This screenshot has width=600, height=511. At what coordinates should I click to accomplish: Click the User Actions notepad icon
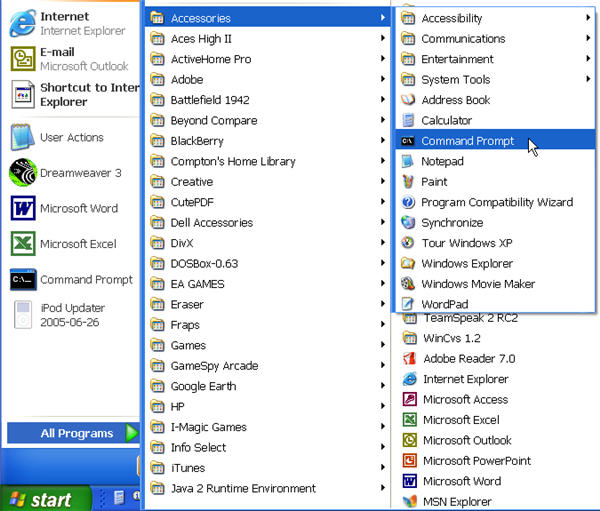point(23,137)
